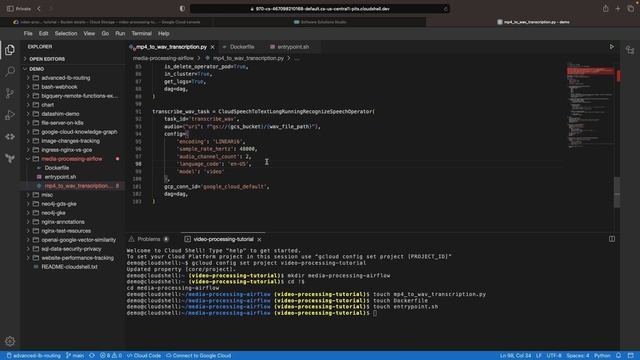The image size is (640, 360).
Task: Click the notifications bell in status bar
Action: click(x=618, y=356)
